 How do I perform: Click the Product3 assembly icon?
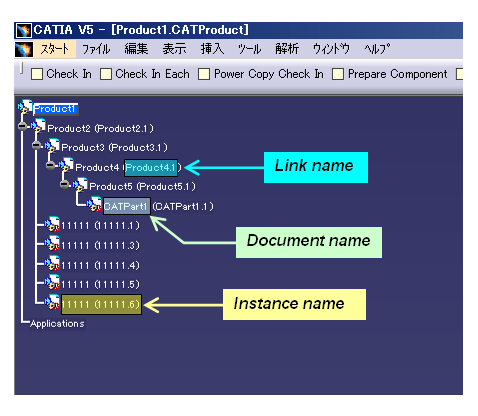53,145
